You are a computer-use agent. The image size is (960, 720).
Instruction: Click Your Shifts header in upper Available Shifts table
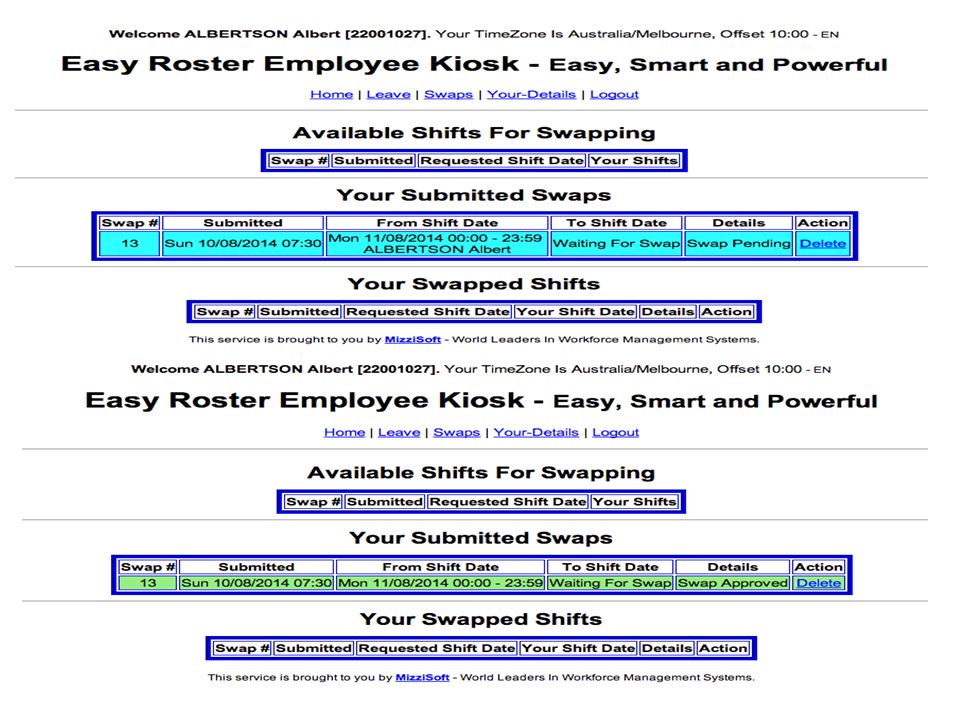[x=634, y=160]
